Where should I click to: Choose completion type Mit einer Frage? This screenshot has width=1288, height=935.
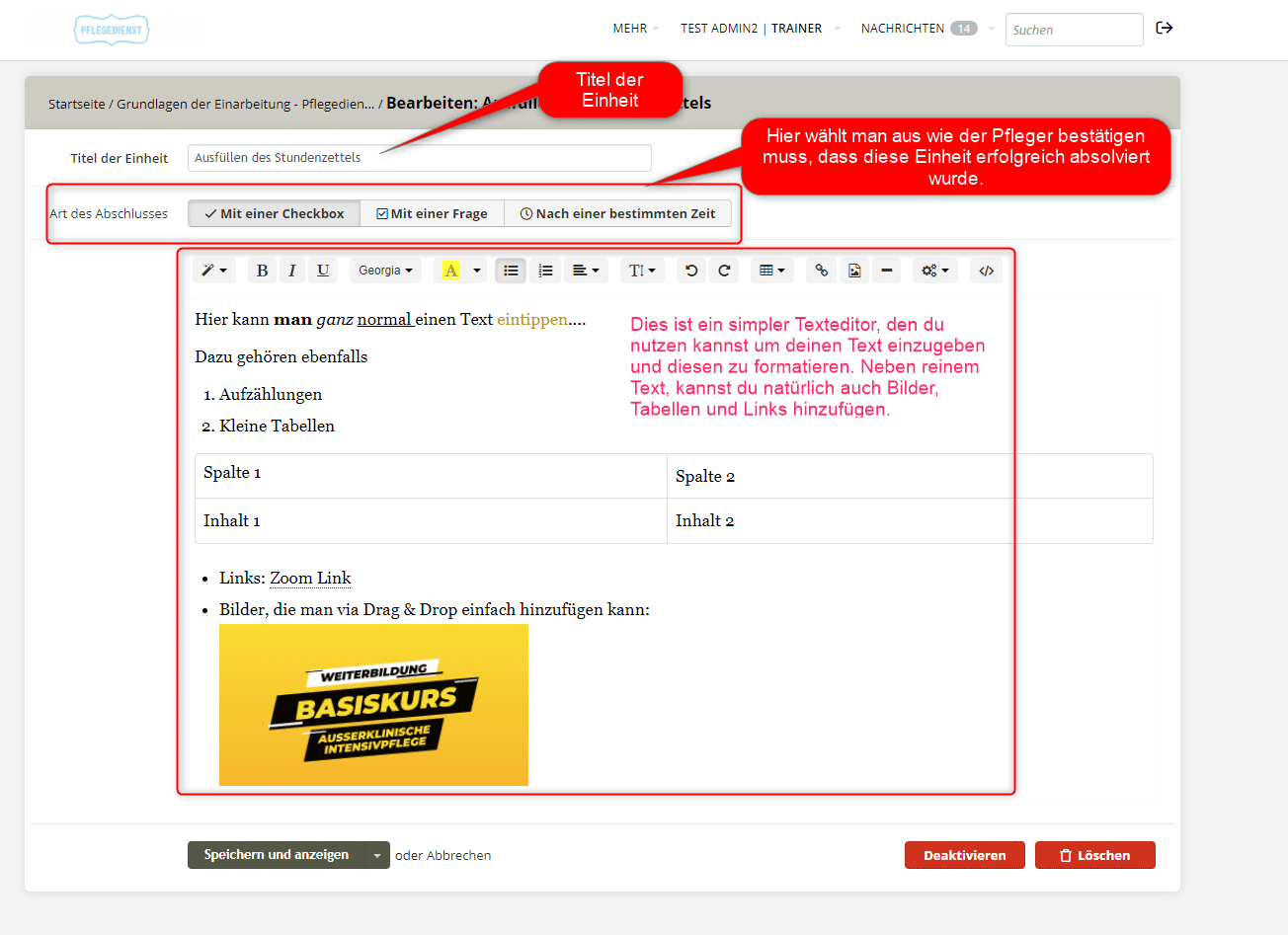[x=432, y=213]
